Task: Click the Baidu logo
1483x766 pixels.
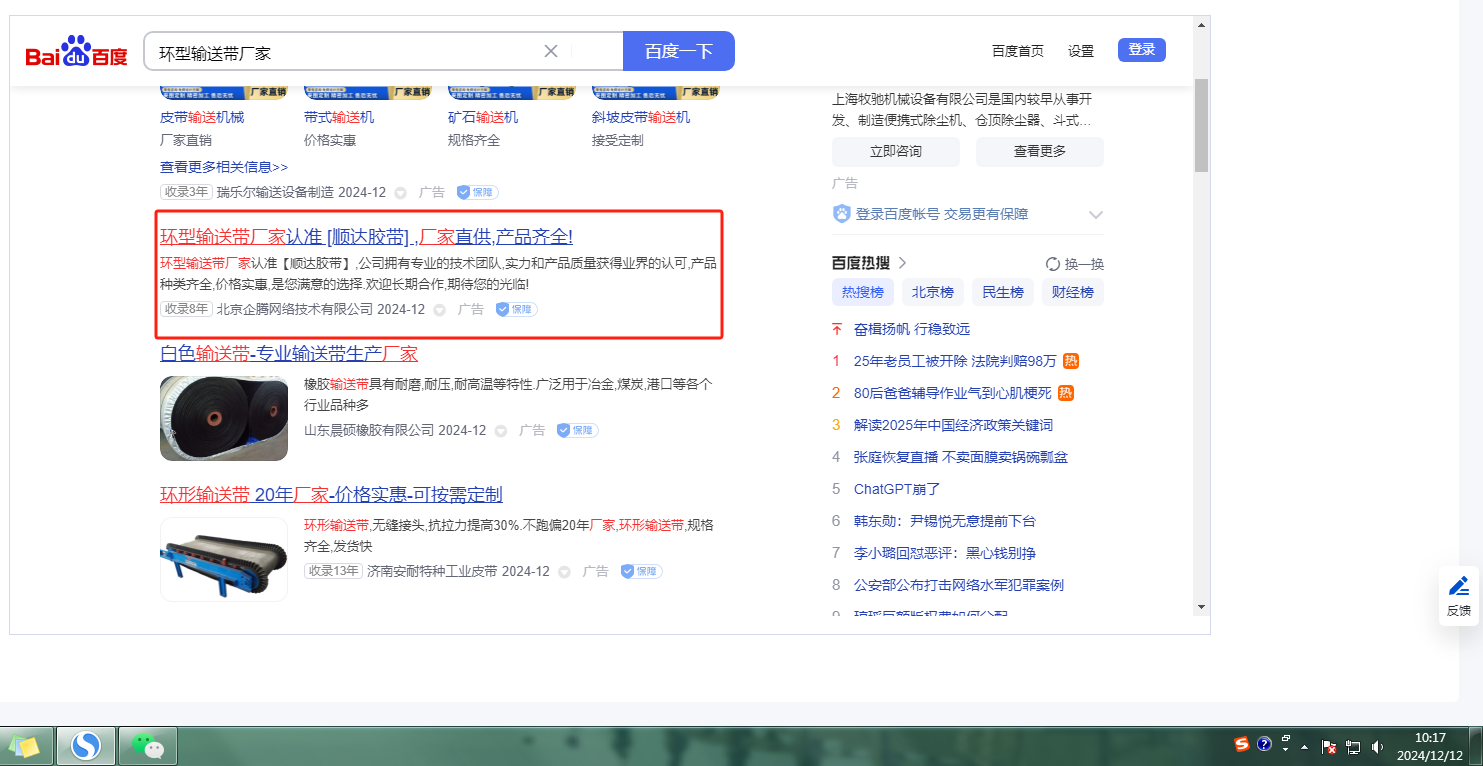Action: click(77, 52)
